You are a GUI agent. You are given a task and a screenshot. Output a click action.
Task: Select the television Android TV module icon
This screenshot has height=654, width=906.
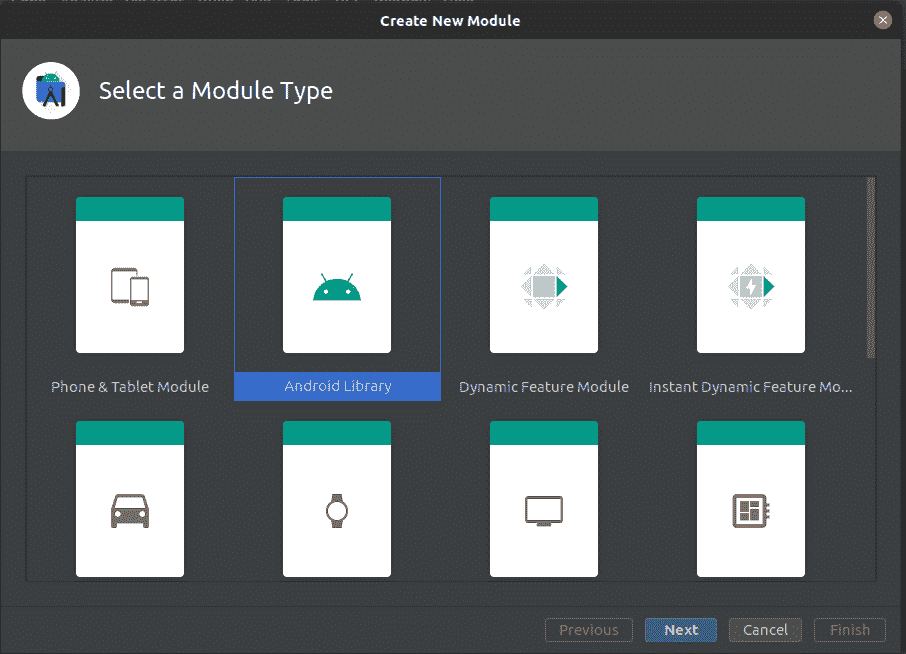544,510
